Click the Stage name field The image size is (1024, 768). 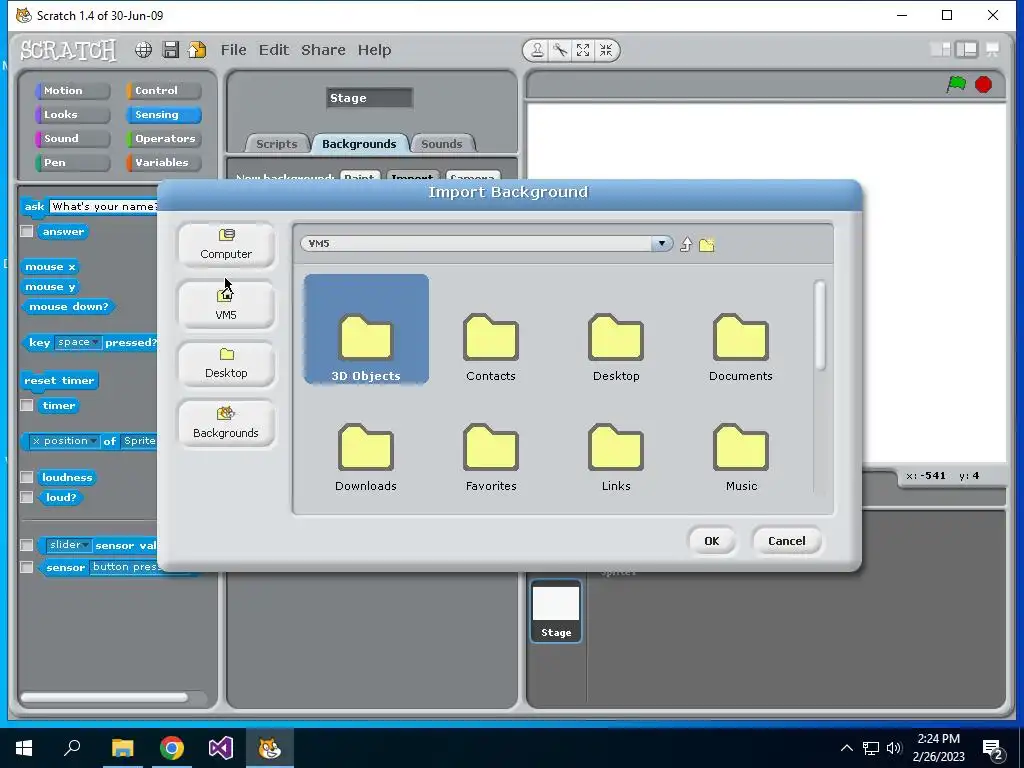pyautogui.click(x=369, y=98)
